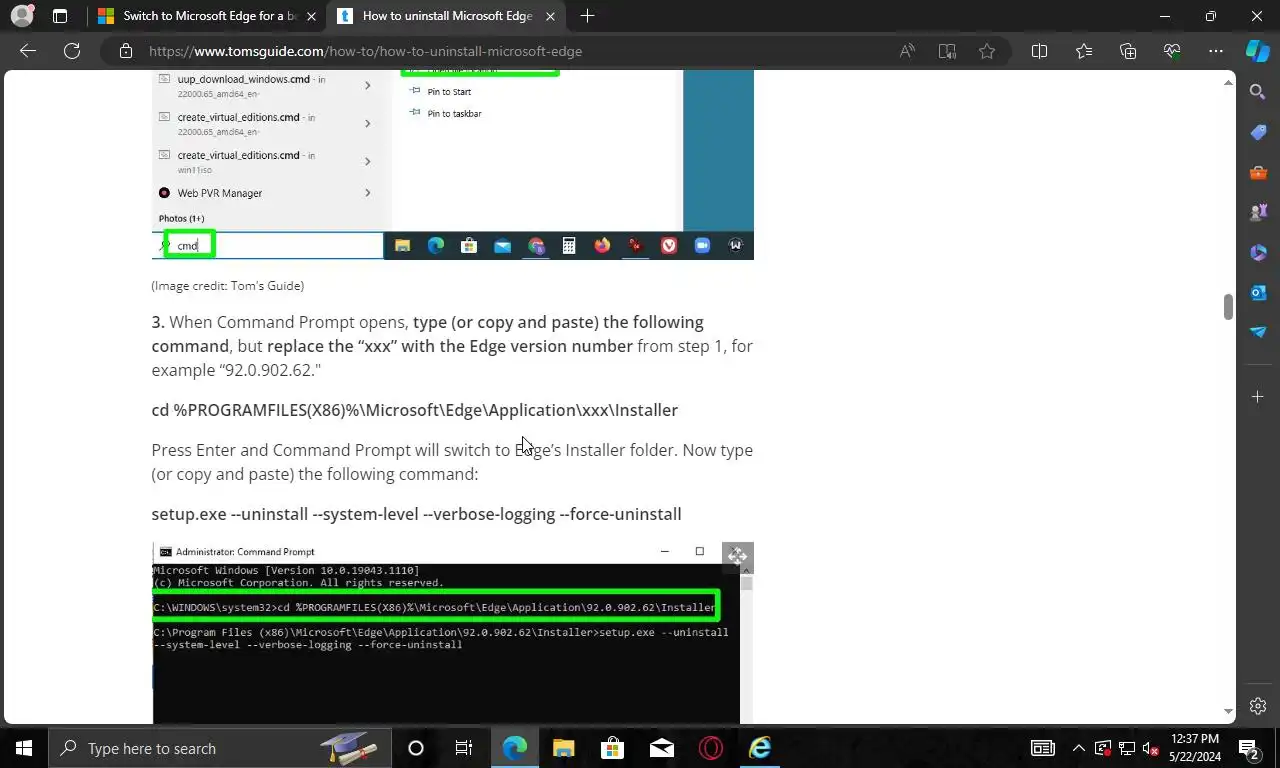Open sidebar Games chess icon
Viewport: 1280px width, 768px height.
tap(1258, 212)
